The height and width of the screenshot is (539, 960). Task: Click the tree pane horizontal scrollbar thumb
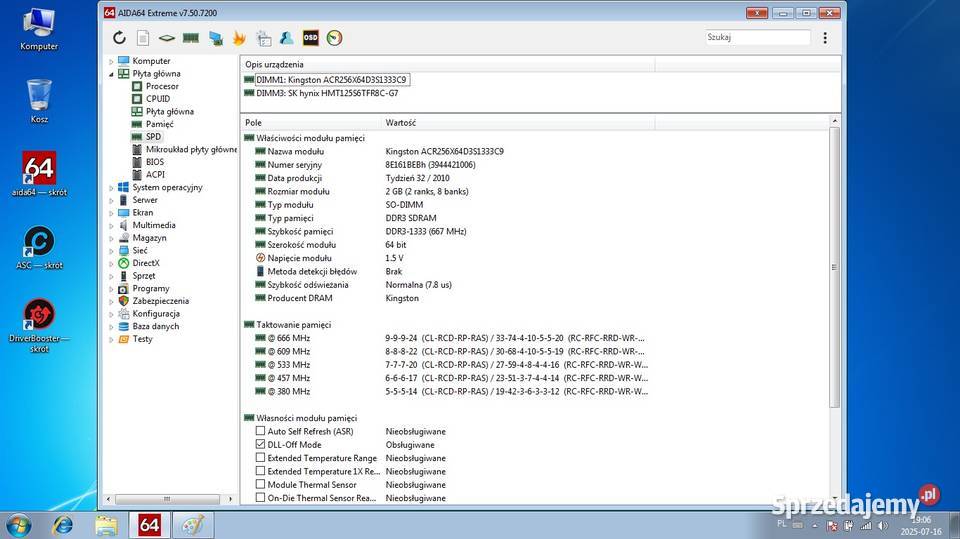pos(167,499)
